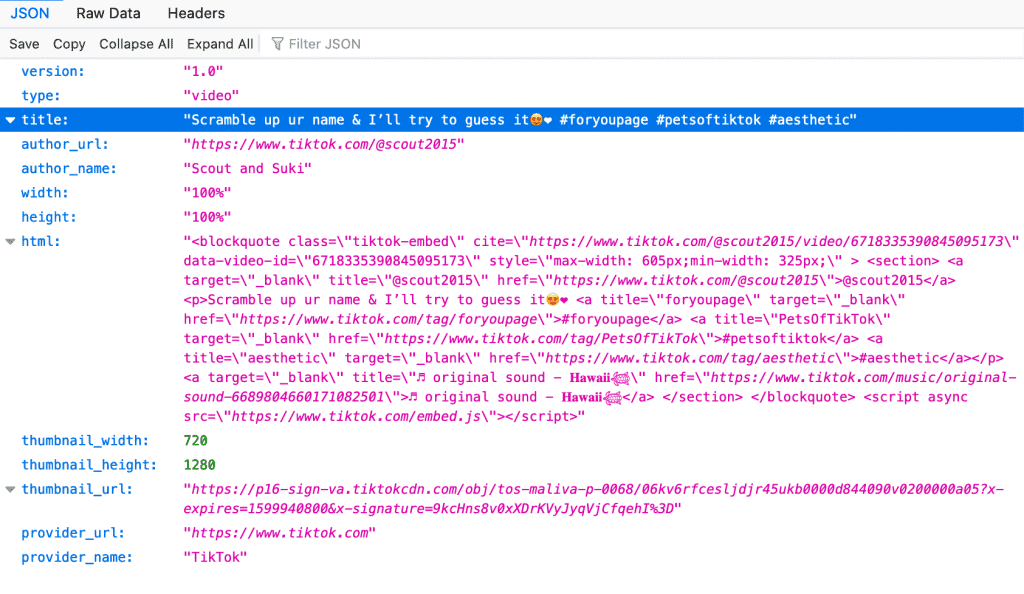The height and width of the screenshot is (594, 1024).
Task: Click the thumbnail_height value 1280
Action: pyautogui.click(x=200, y=465)
